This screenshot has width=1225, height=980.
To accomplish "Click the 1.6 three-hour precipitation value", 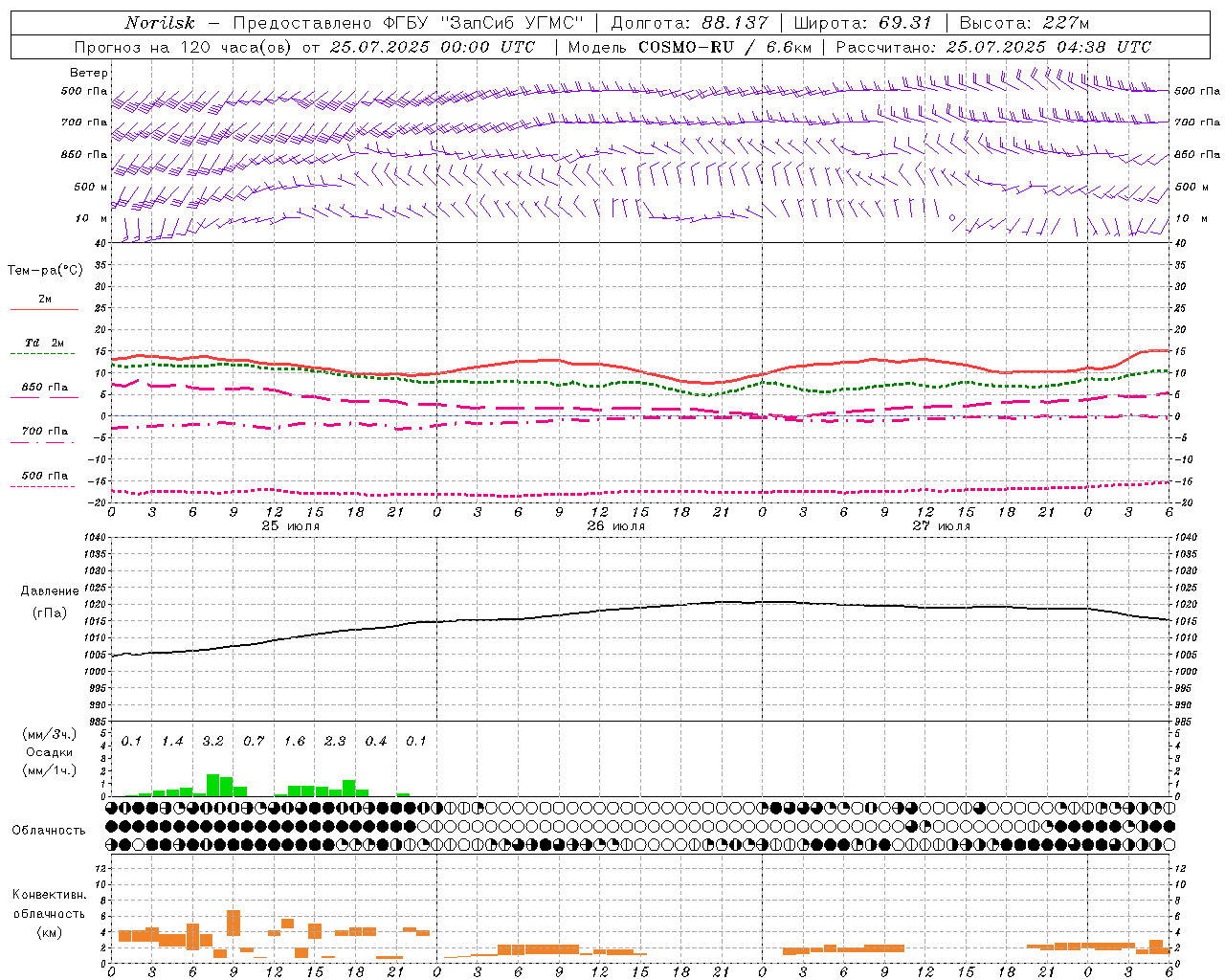I will (294, 741).
